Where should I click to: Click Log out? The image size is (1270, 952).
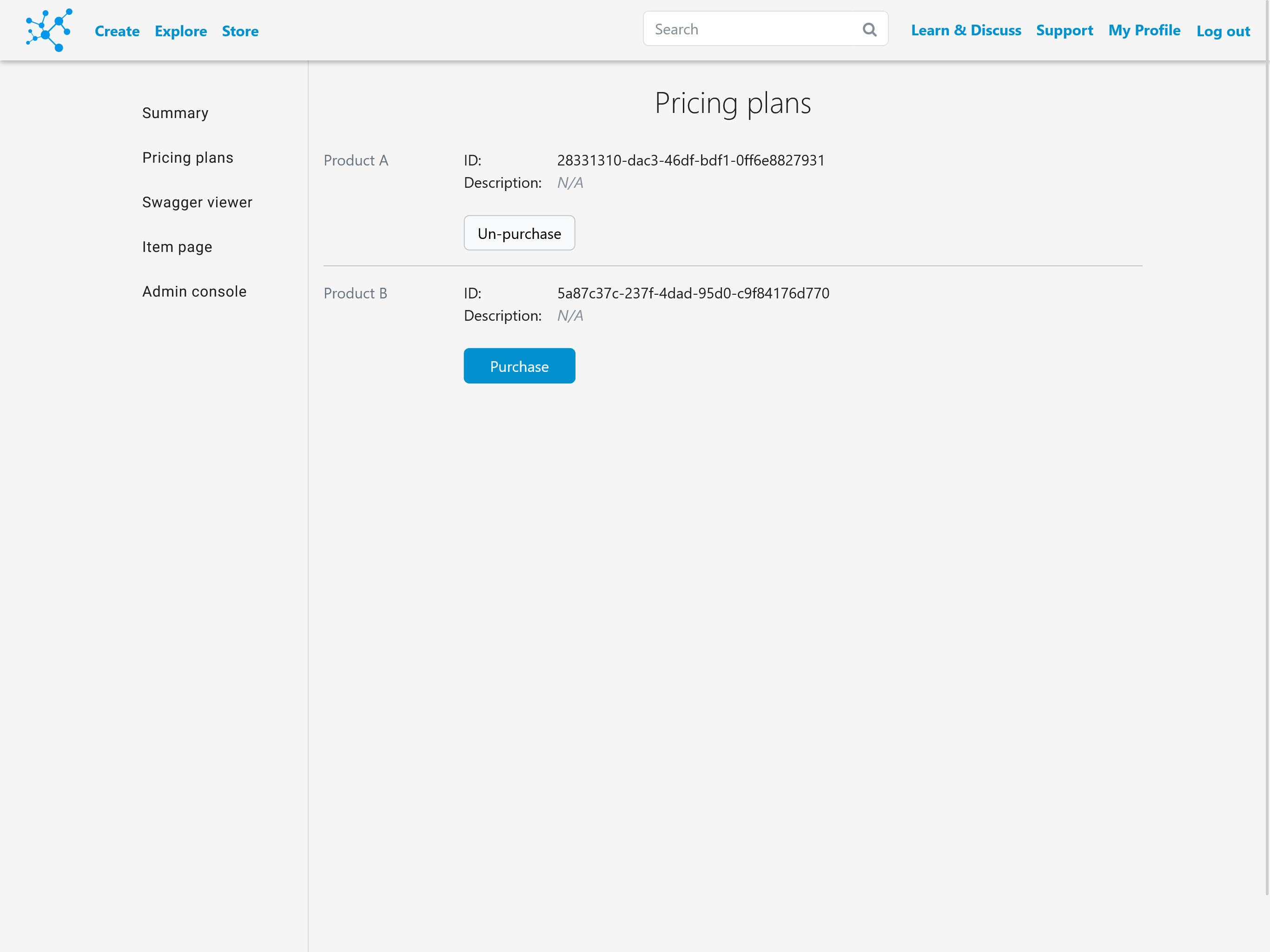[x=1223, y=31]
